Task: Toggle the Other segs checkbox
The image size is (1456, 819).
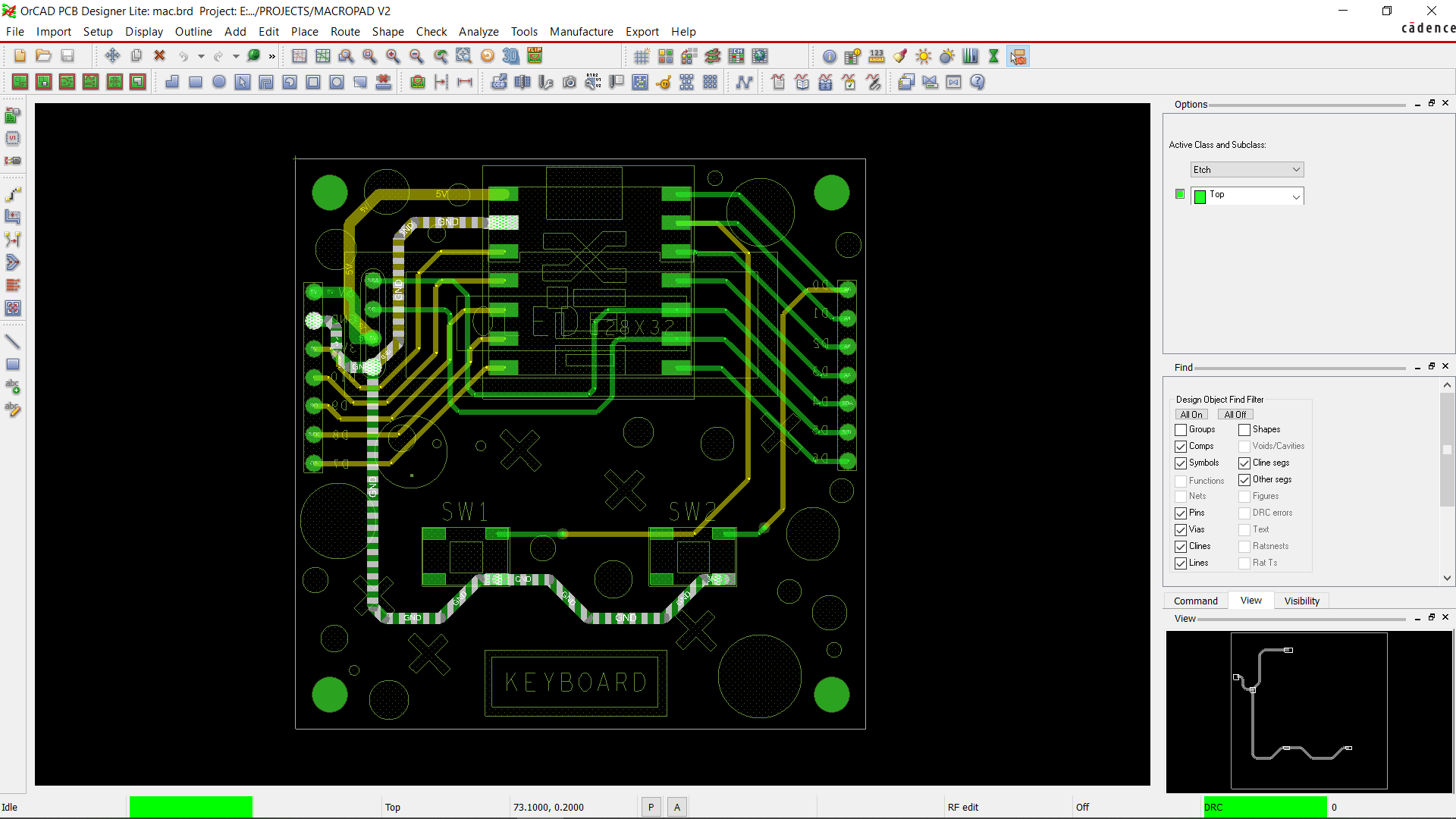Action: click(x=1244, y=480)
